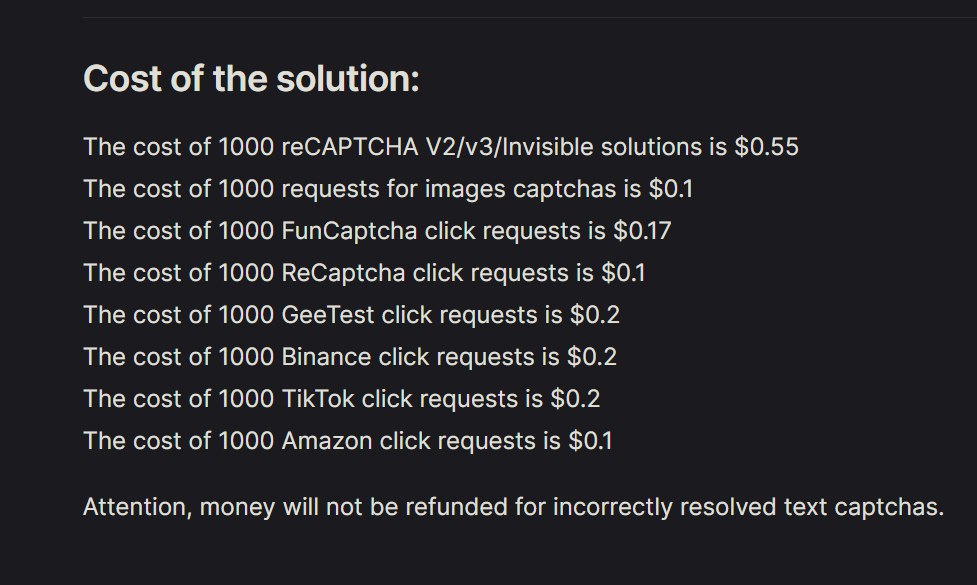Viewport: 977px width, 585px height.
Task: Click the 'Cost of the solution:' heading
Action: (x=251, y=78)
